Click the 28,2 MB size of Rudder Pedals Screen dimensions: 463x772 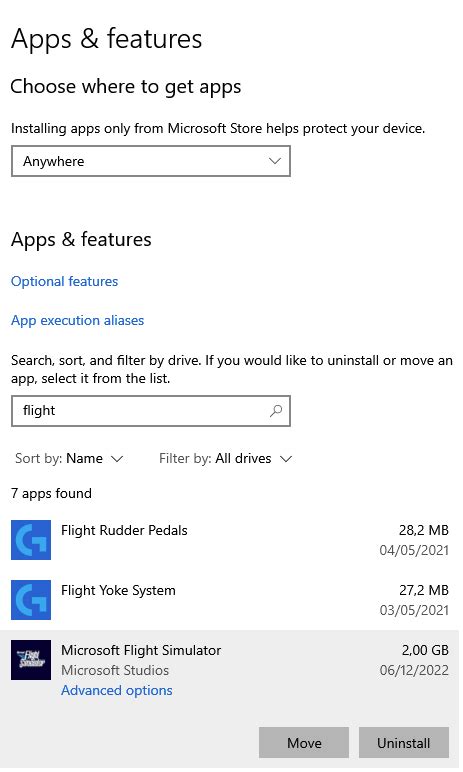[x=424, y=530]
